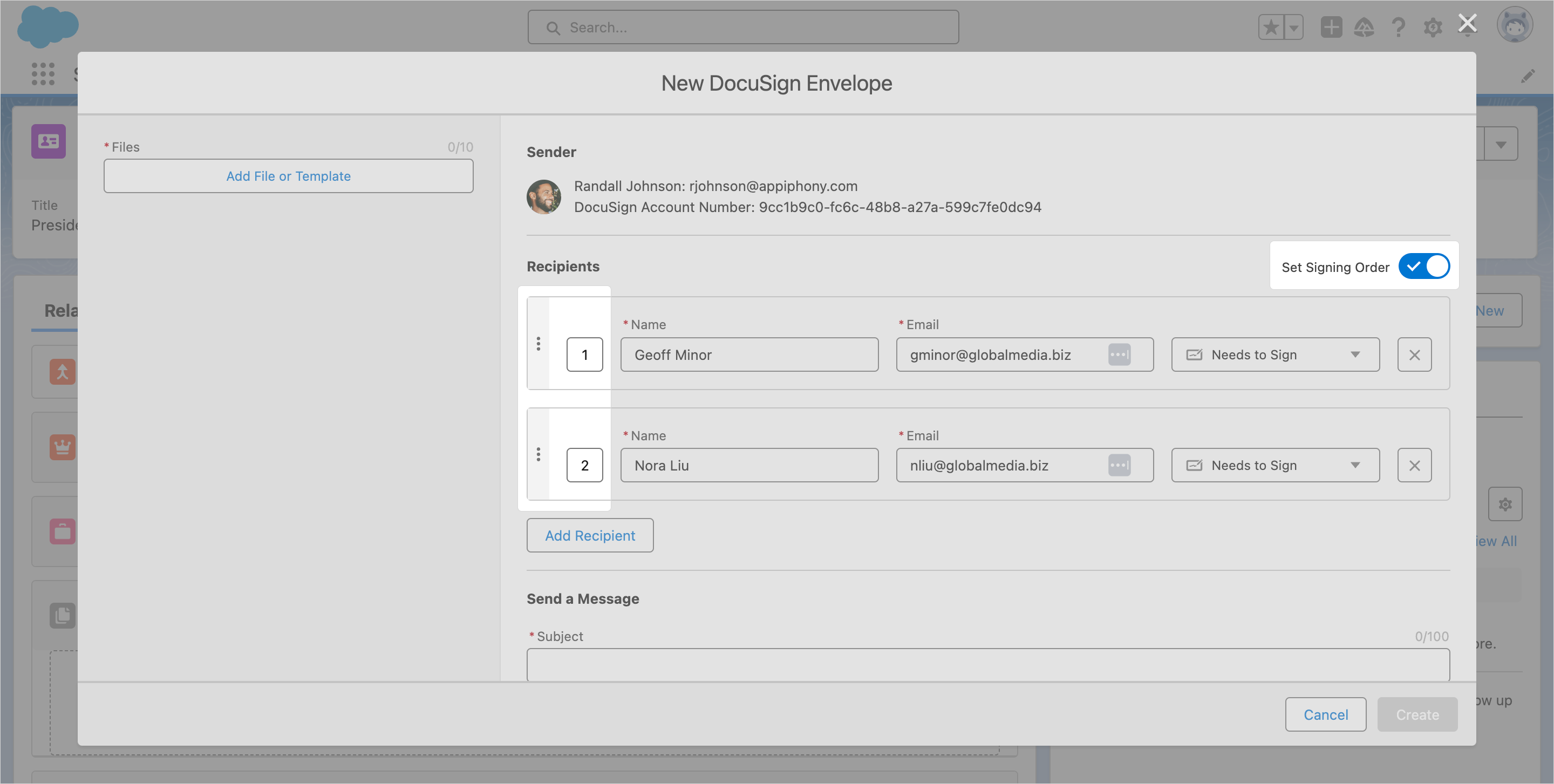This screenshot has width=1554, height=784.
Task: Click drag handle for recipient 2
Action: pyautogui.click(x=538, y=454)
